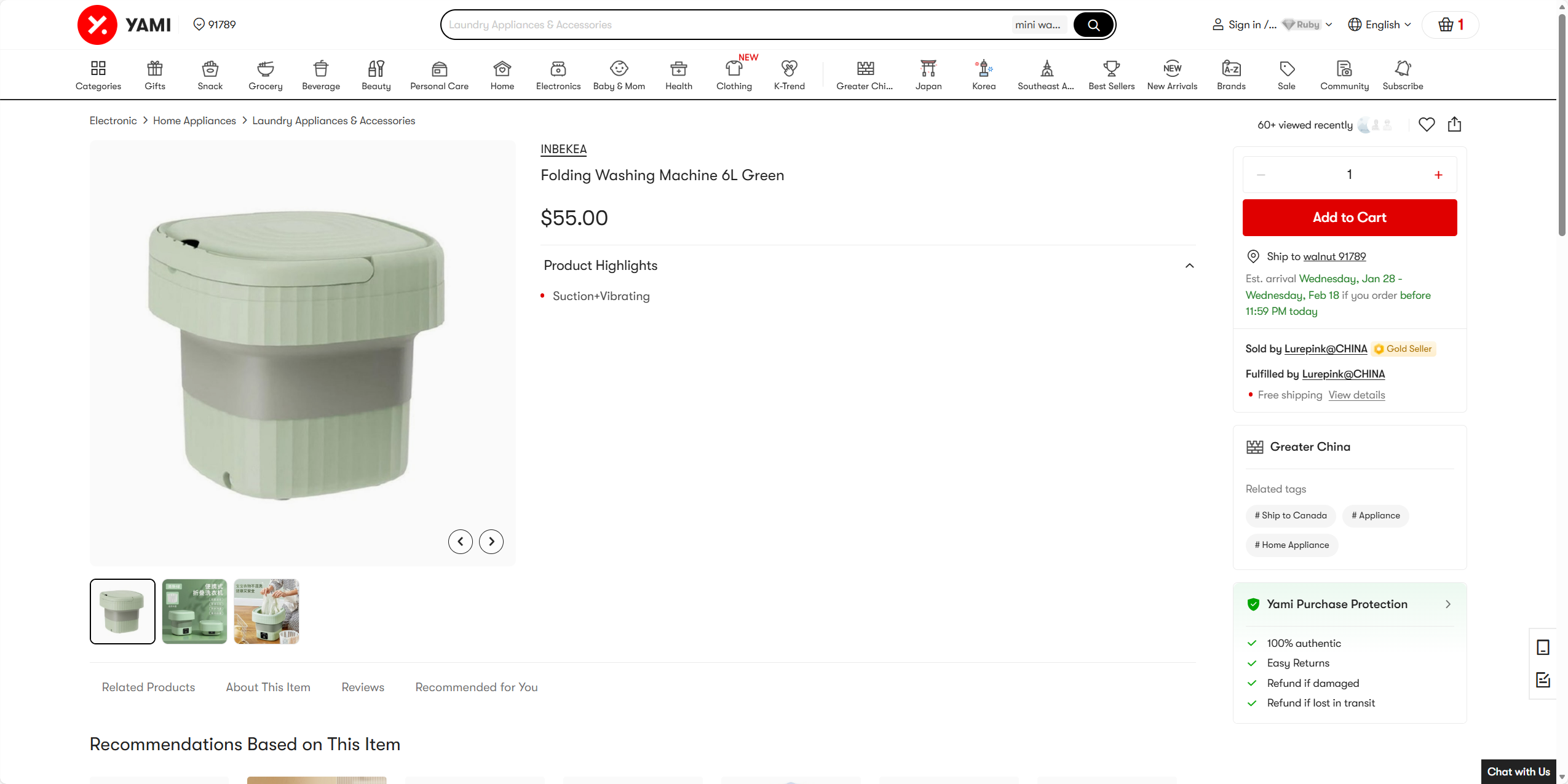Click the Add to Cart button
Screen dimensions: 1568x784
click(x=1349, y=218)
